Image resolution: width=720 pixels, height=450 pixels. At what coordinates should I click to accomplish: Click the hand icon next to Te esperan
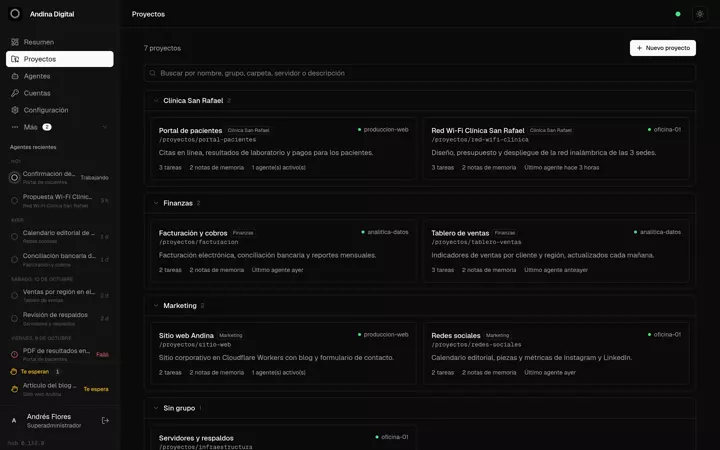14,371
